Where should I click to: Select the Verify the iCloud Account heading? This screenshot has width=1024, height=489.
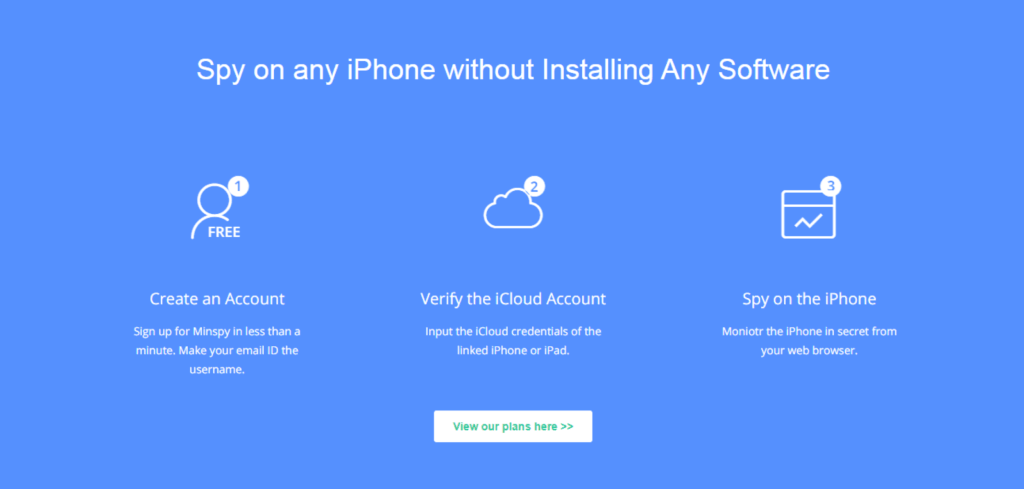click(513, 299)
